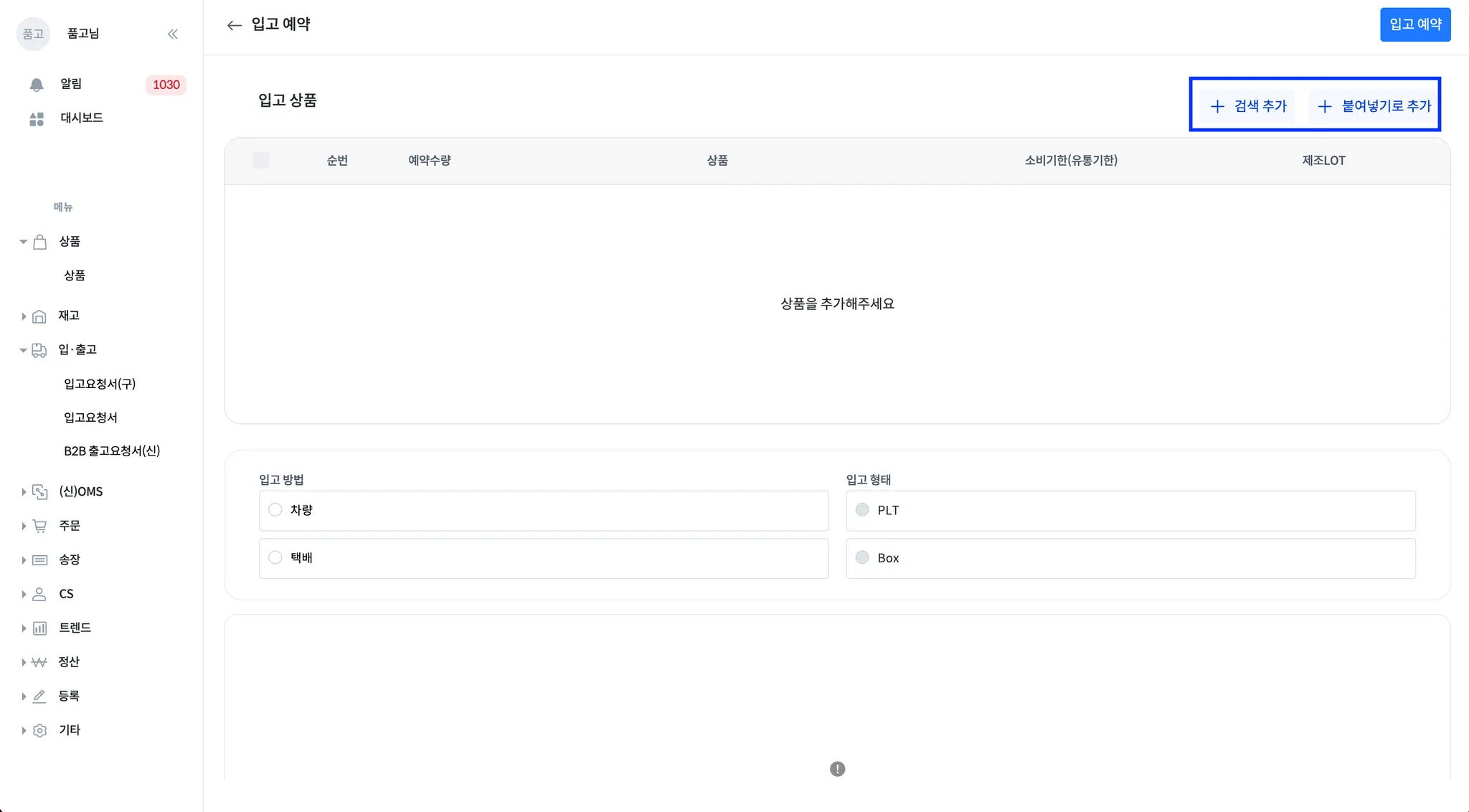The image size is (1469, 812).
Task: Select the 차량 radio option
Action: 275,510
